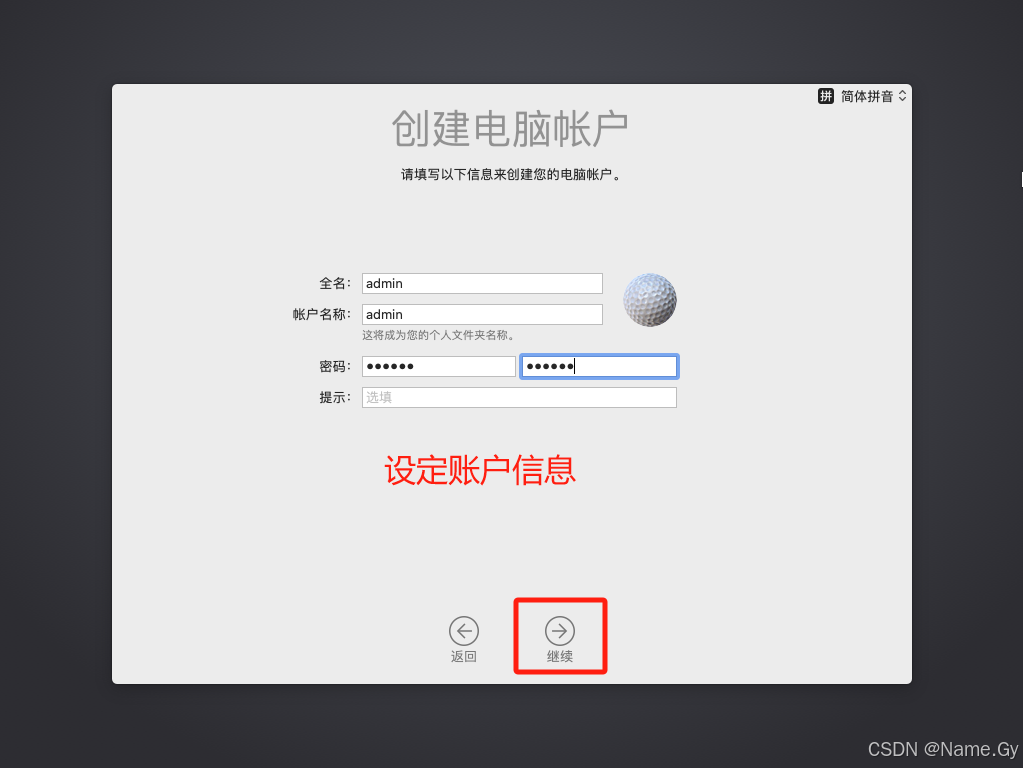1023x768 pixels.
Task: Click the up-down chevron beside 简体拼音
Action: [x=902, y=97]
